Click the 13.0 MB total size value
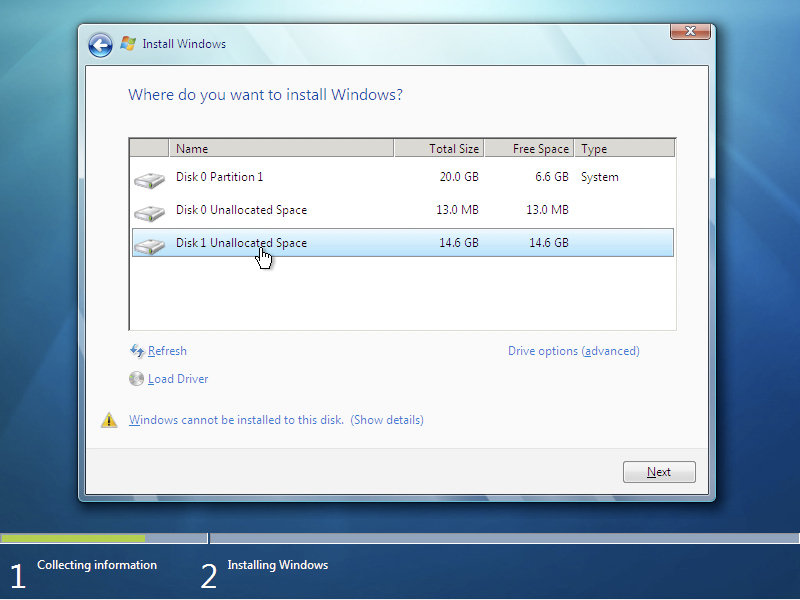The height and width of the screenshot is (600, 800). (457, 210)
